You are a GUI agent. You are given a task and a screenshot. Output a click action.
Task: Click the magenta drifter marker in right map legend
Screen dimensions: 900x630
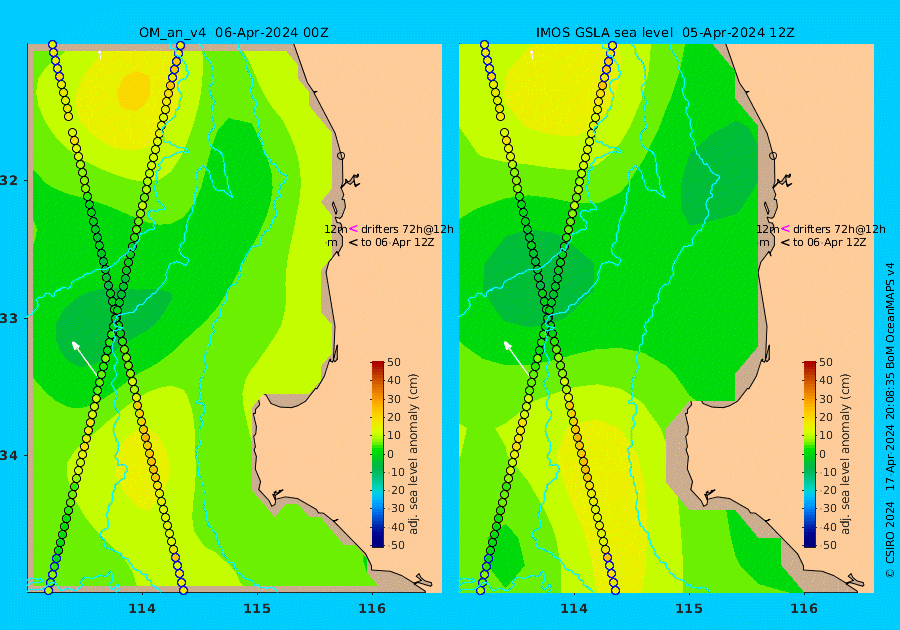coord(785,228)
